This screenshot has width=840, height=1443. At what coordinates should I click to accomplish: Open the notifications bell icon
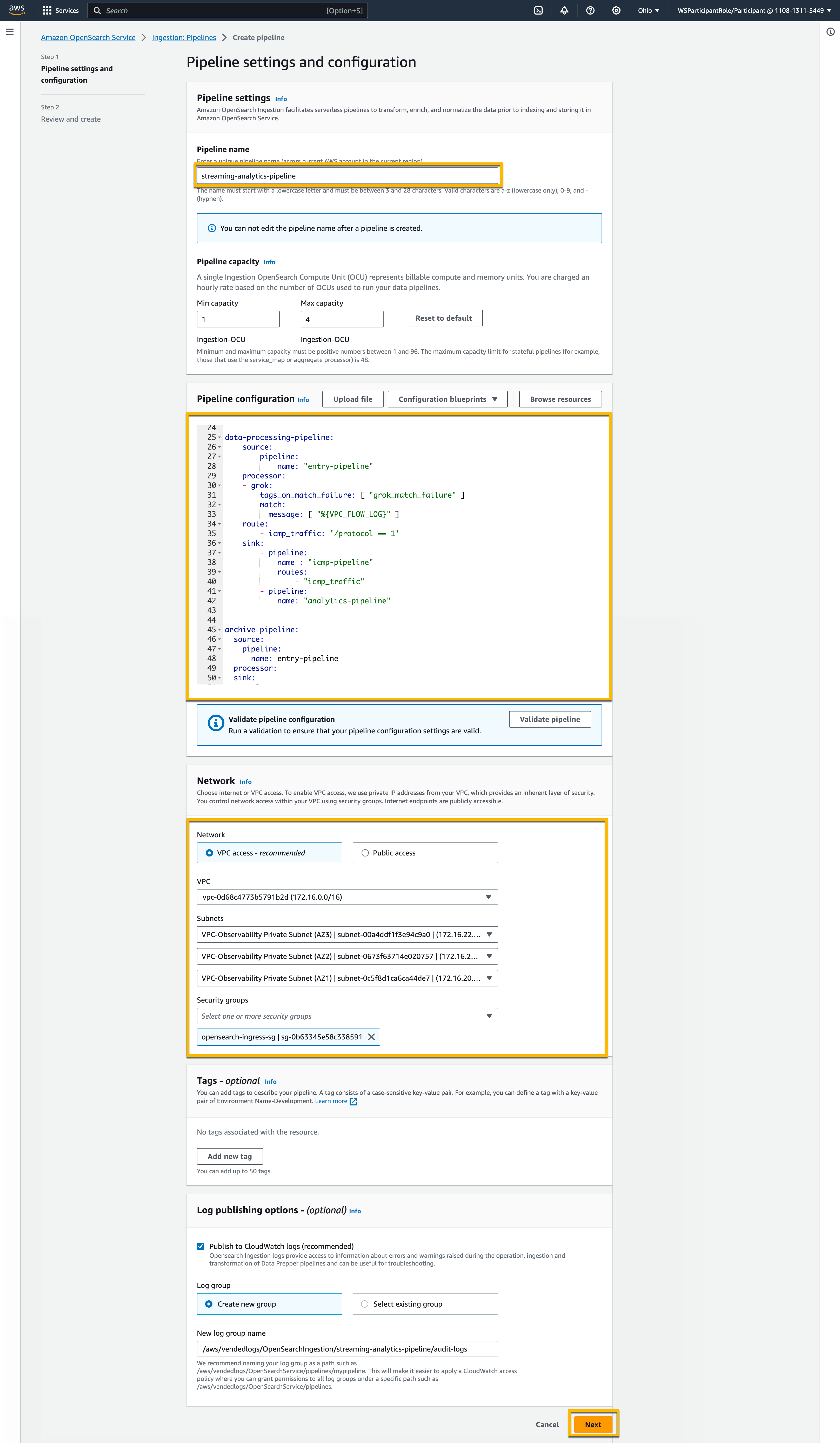[x=564, y=10]
